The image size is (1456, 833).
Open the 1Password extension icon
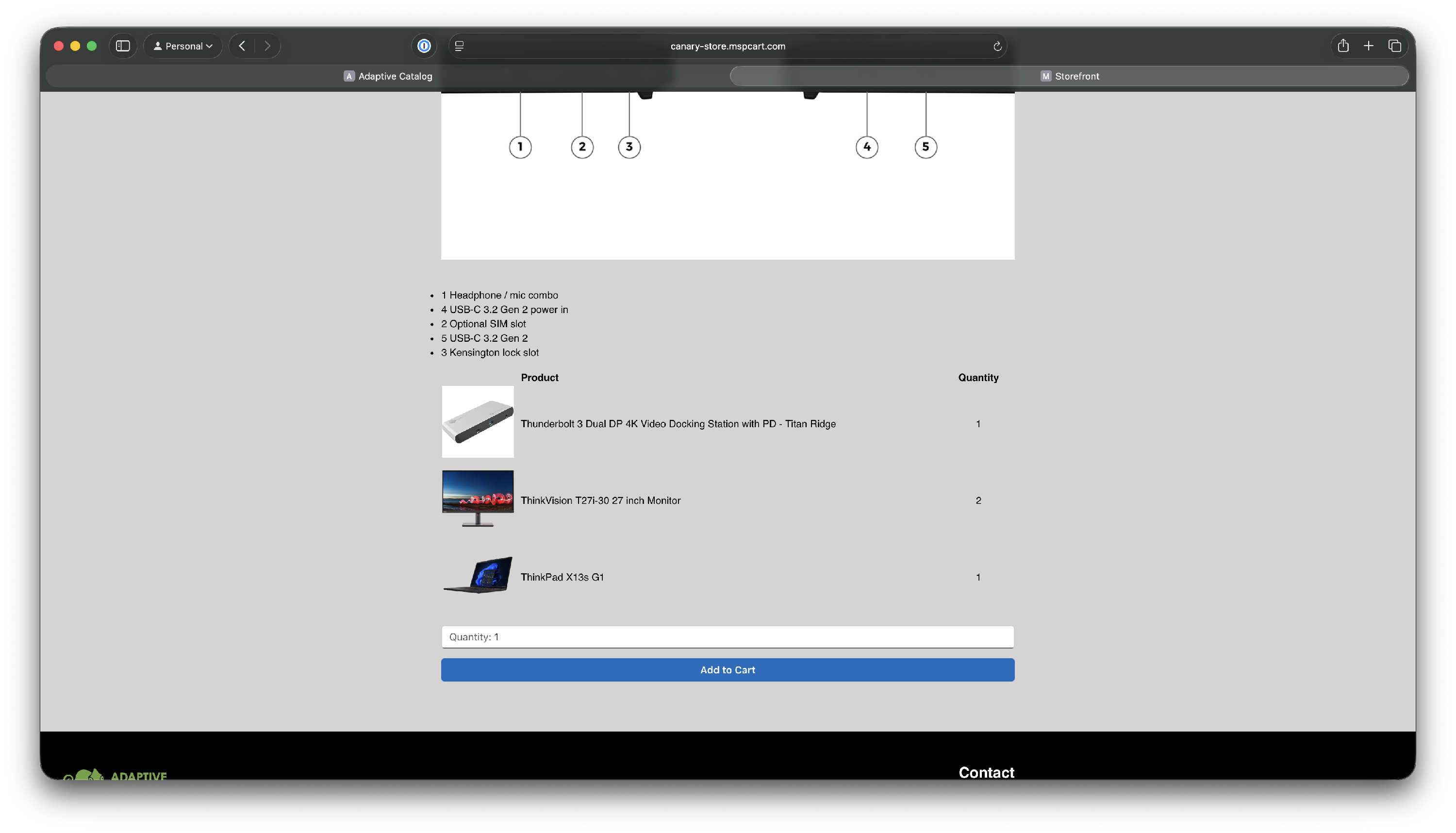pos(424,46)
